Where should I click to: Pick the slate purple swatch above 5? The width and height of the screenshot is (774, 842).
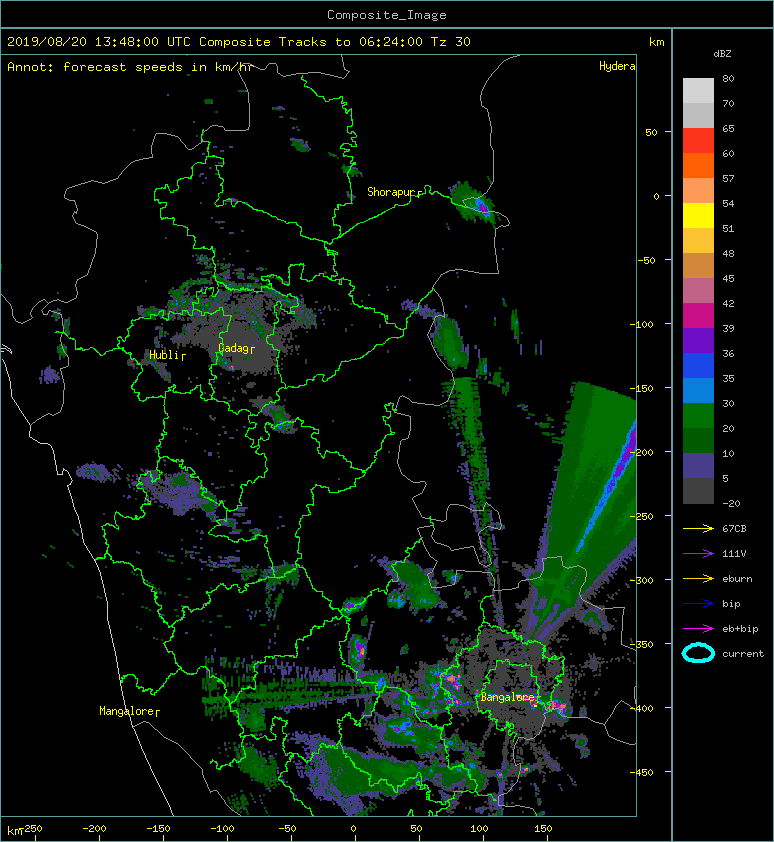(x=698, y=466)
